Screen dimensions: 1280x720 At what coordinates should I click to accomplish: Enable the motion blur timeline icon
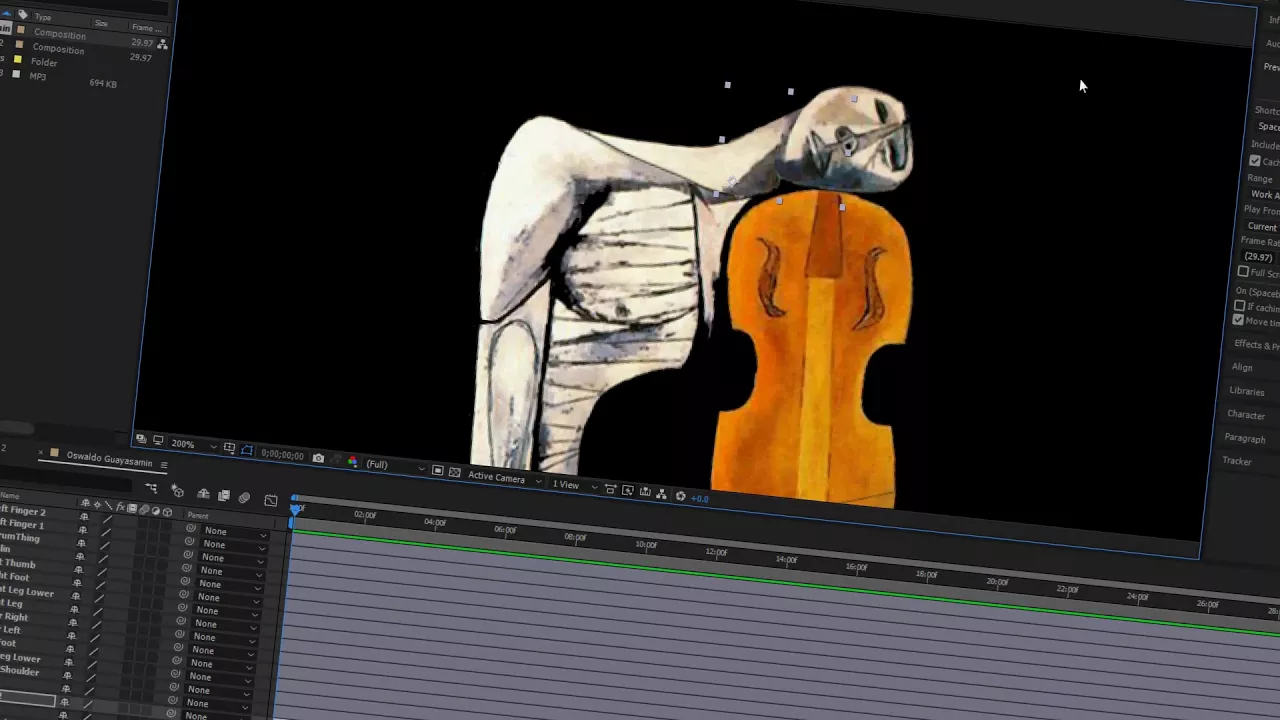point(244,497)
